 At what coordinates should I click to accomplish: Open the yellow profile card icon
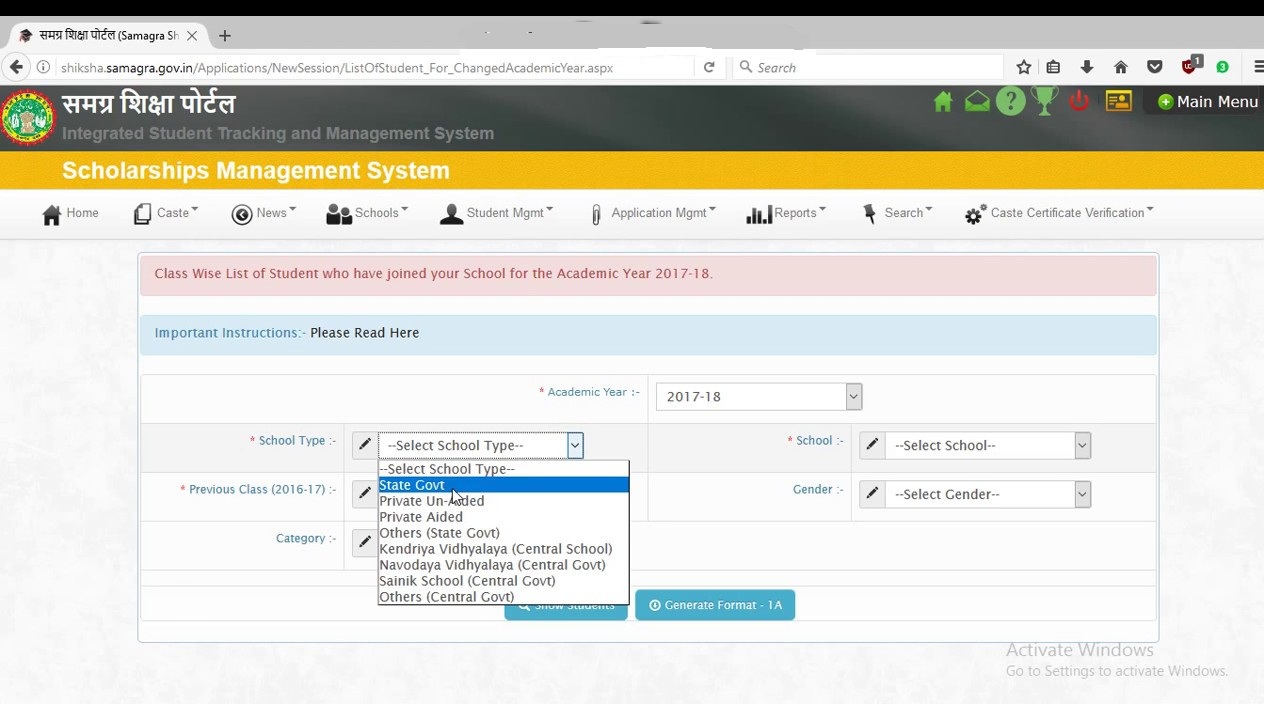1118,102
